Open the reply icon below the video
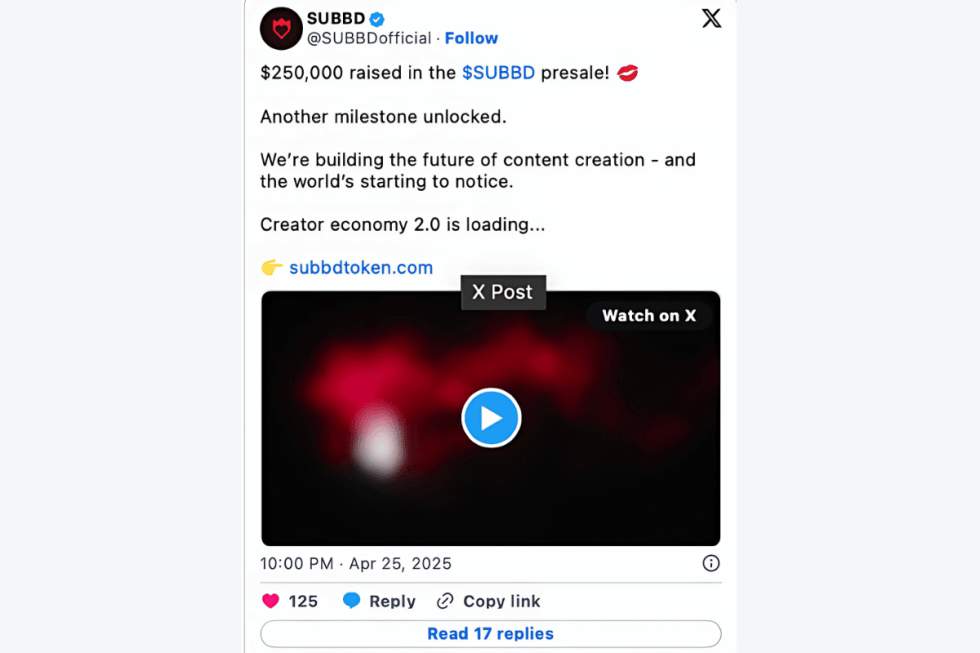The height and width of the screenshot is (653, 980). (x=351, y=601)
